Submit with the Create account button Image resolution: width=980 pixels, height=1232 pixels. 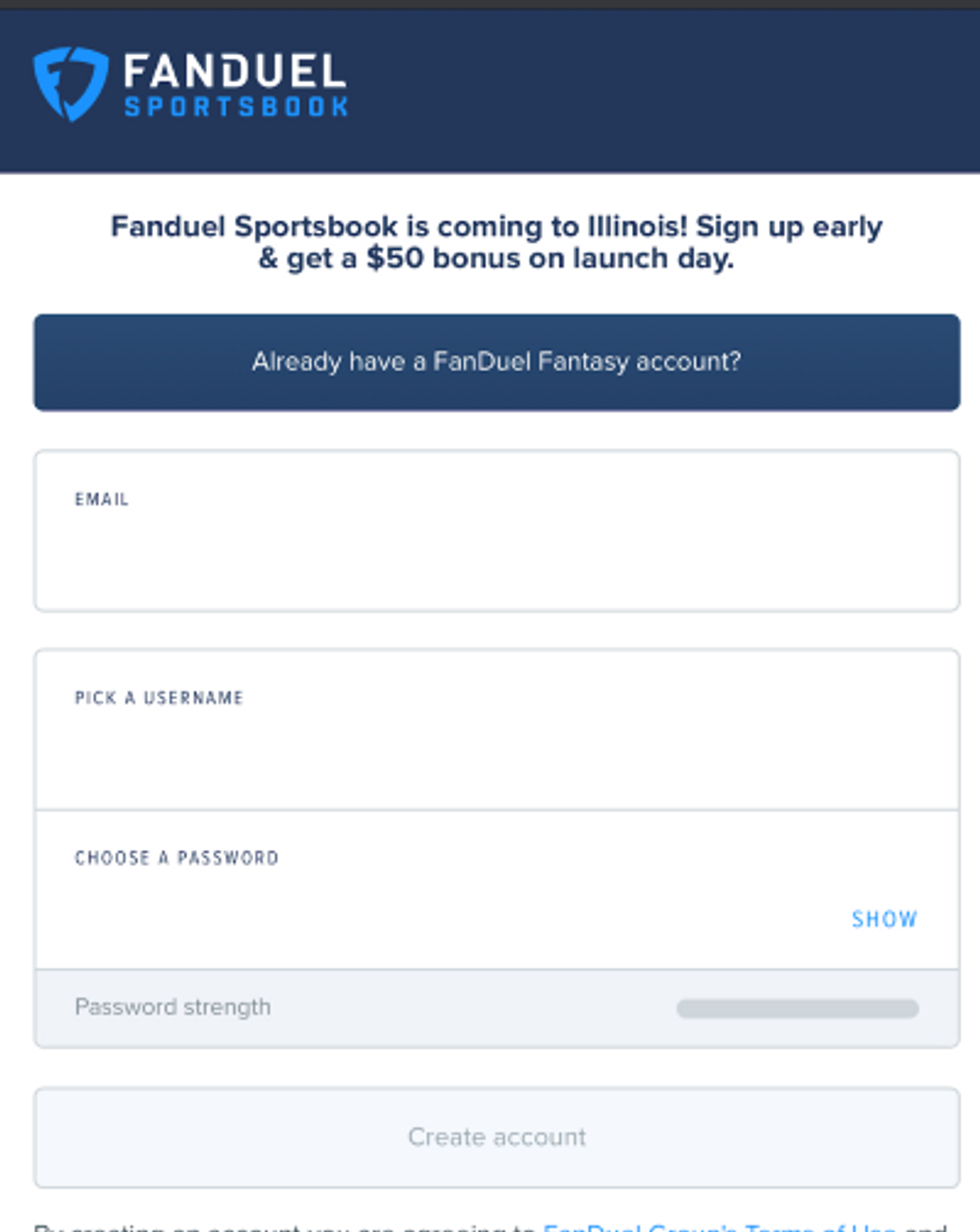497,1137
